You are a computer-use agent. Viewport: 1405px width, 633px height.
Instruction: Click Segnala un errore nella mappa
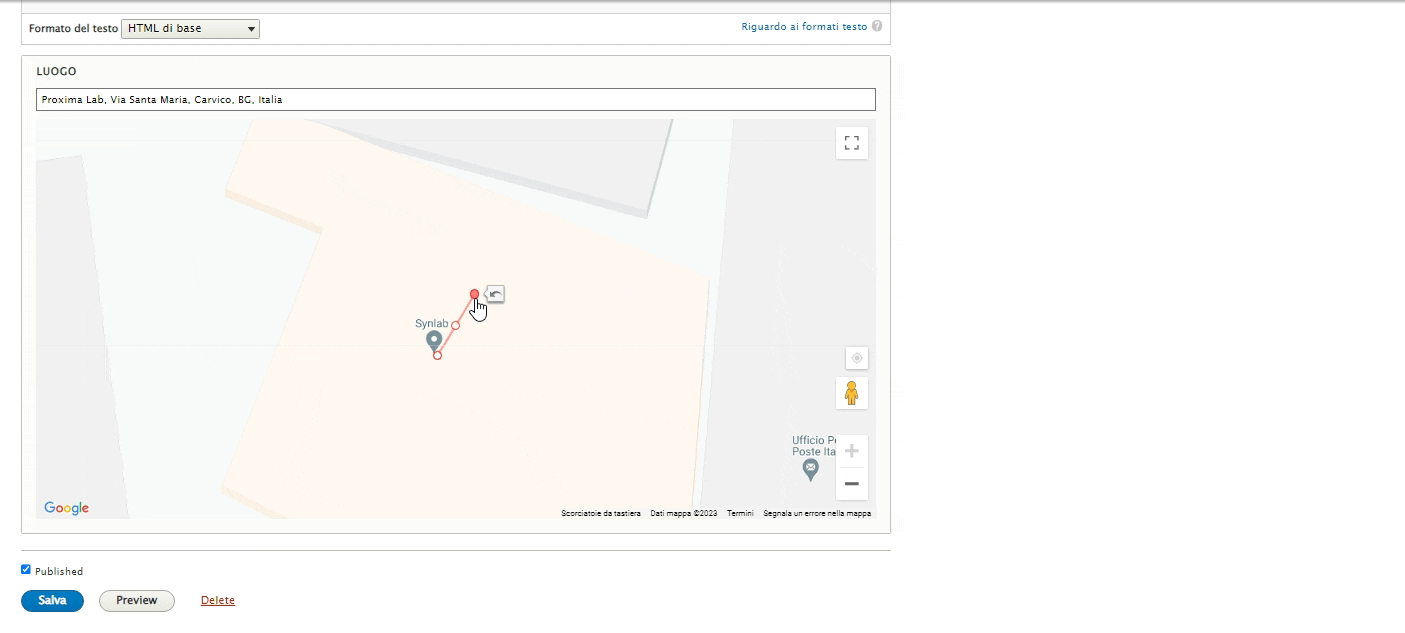point(816,514)
